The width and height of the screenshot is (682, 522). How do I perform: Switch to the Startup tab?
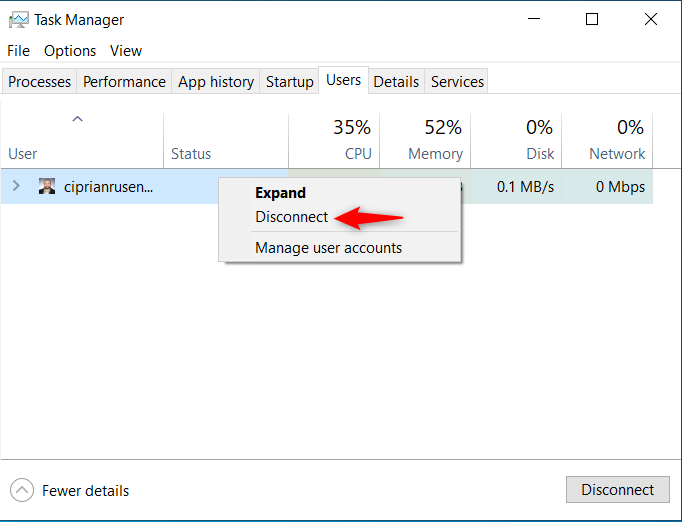coord(289,81)
